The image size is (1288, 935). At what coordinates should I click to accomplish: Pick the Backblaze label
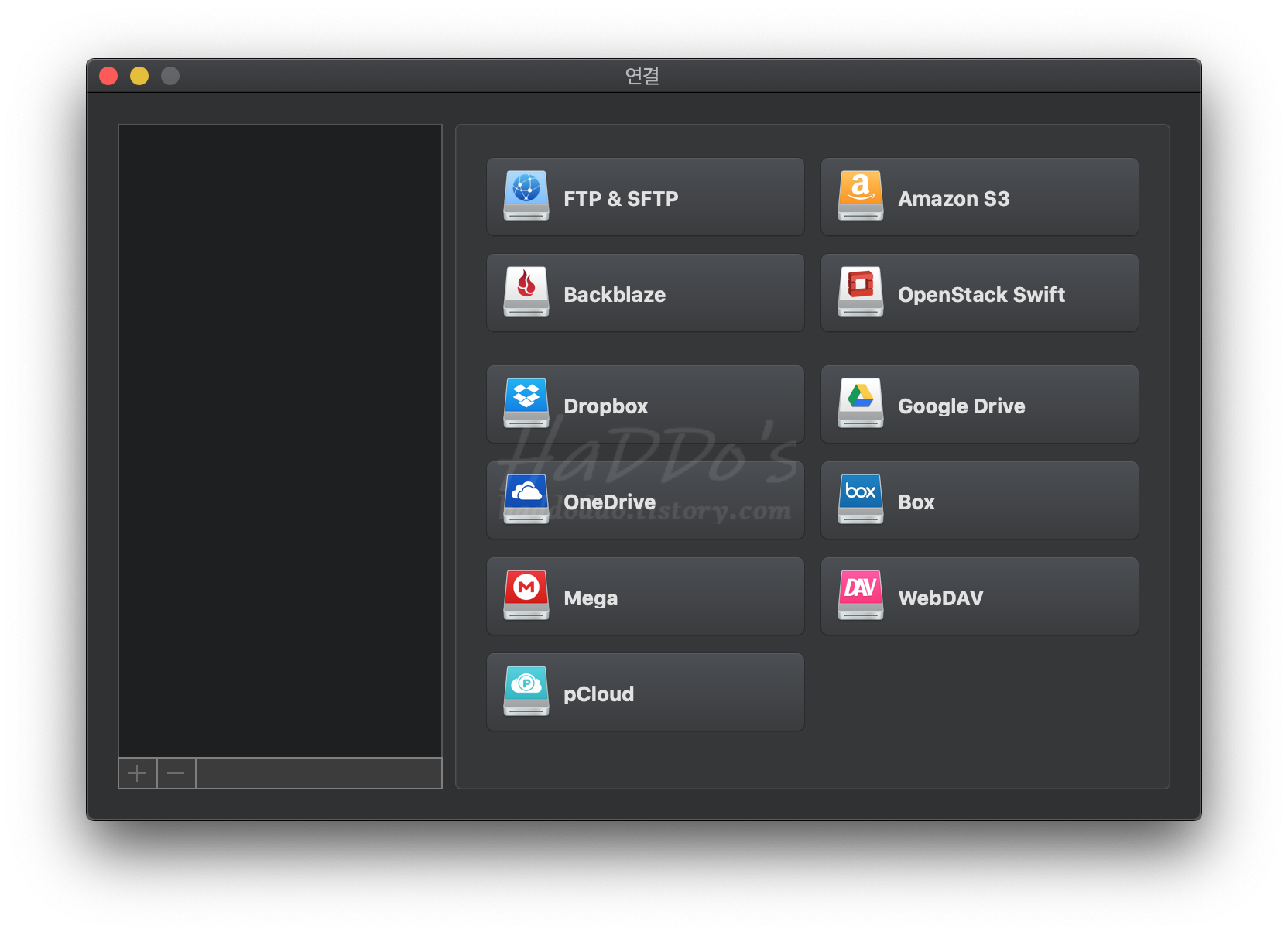[615, 295]
